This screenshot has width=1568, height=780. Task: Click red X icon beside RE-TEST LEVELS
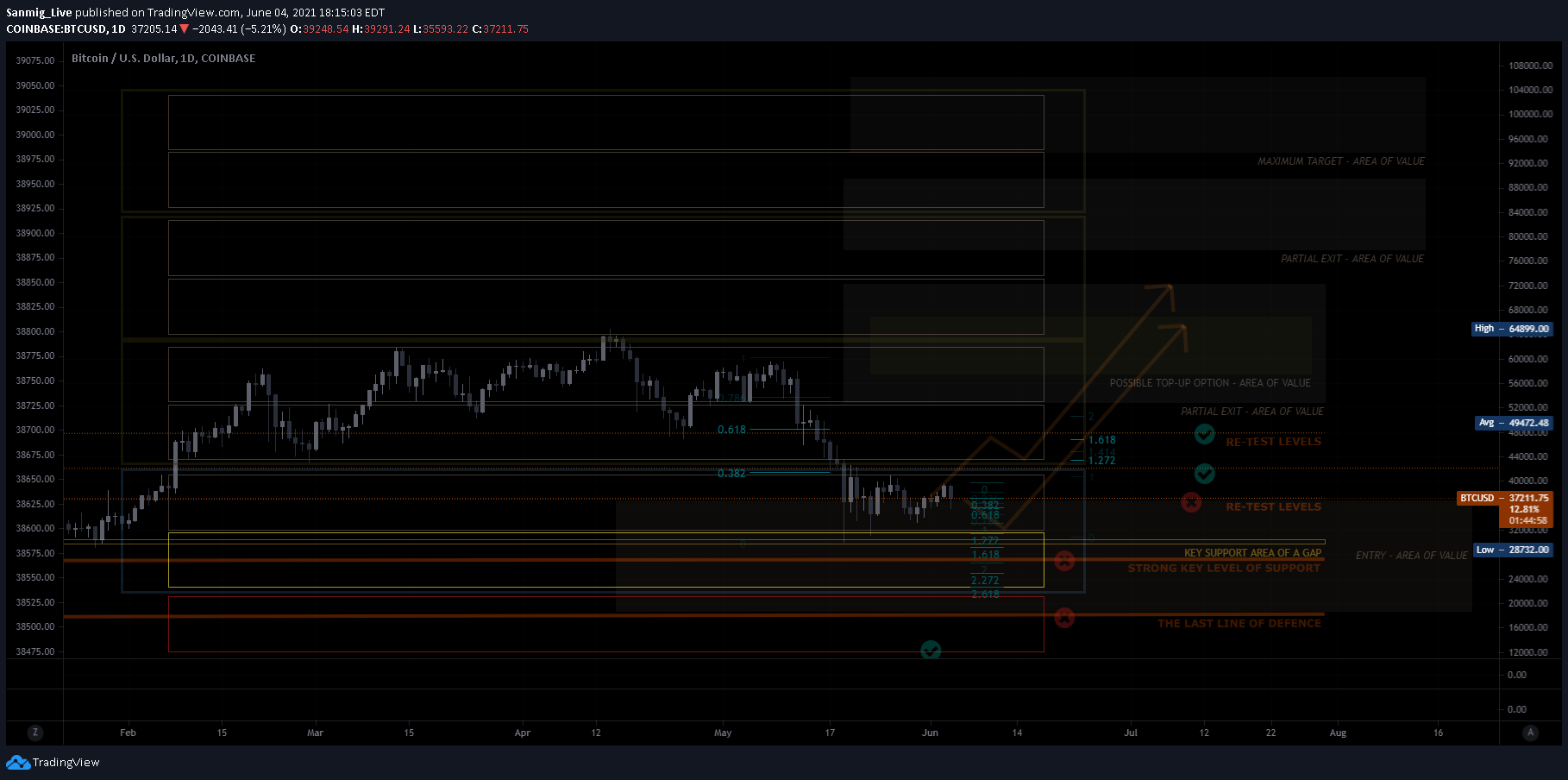pos(1191,502)
